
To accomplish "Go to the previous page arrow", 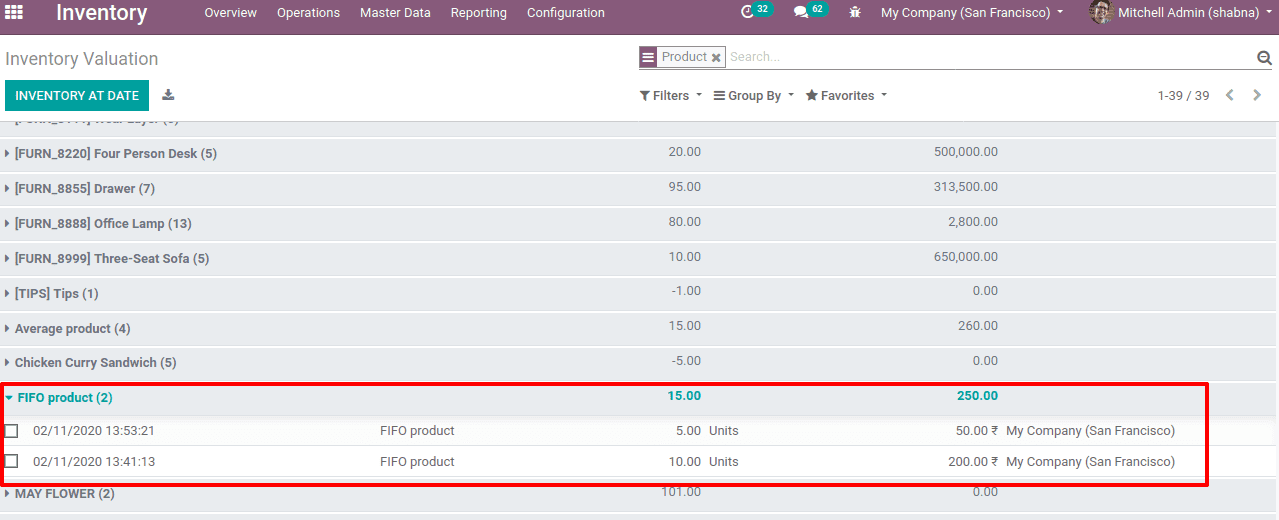I will 1230,95.
